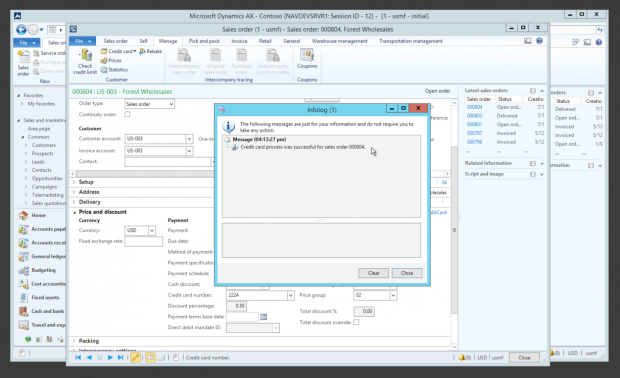Click the Contact input field
620x378 pixels.
pyautogui.click(x=168, y=162)
